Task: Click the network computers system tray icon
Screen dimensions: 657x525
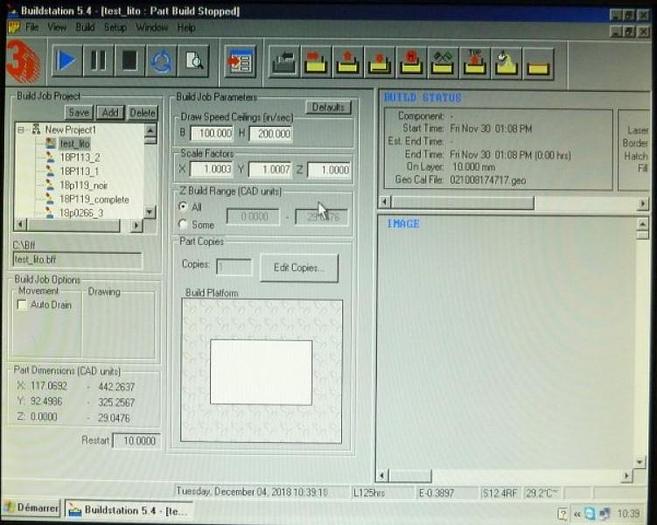Action: pos(604,513)
